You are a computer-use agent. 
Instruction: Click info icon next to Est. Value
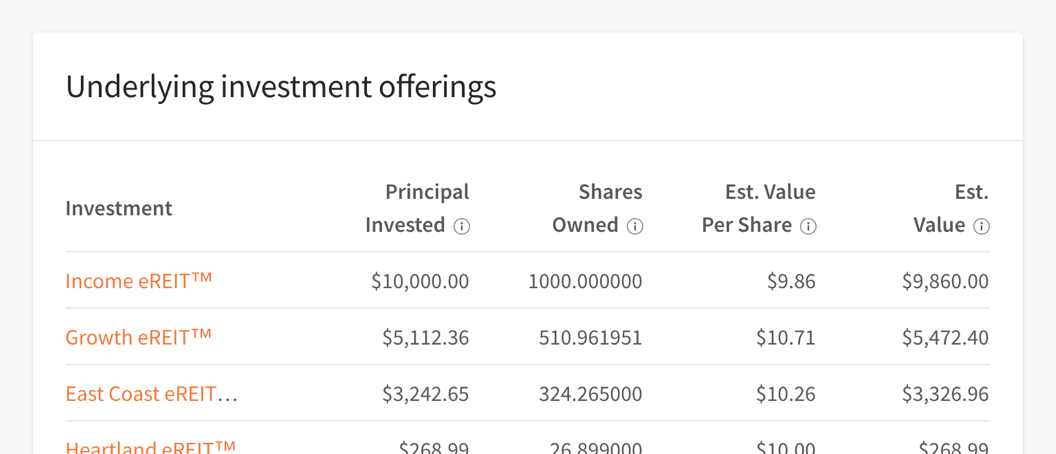981,226
